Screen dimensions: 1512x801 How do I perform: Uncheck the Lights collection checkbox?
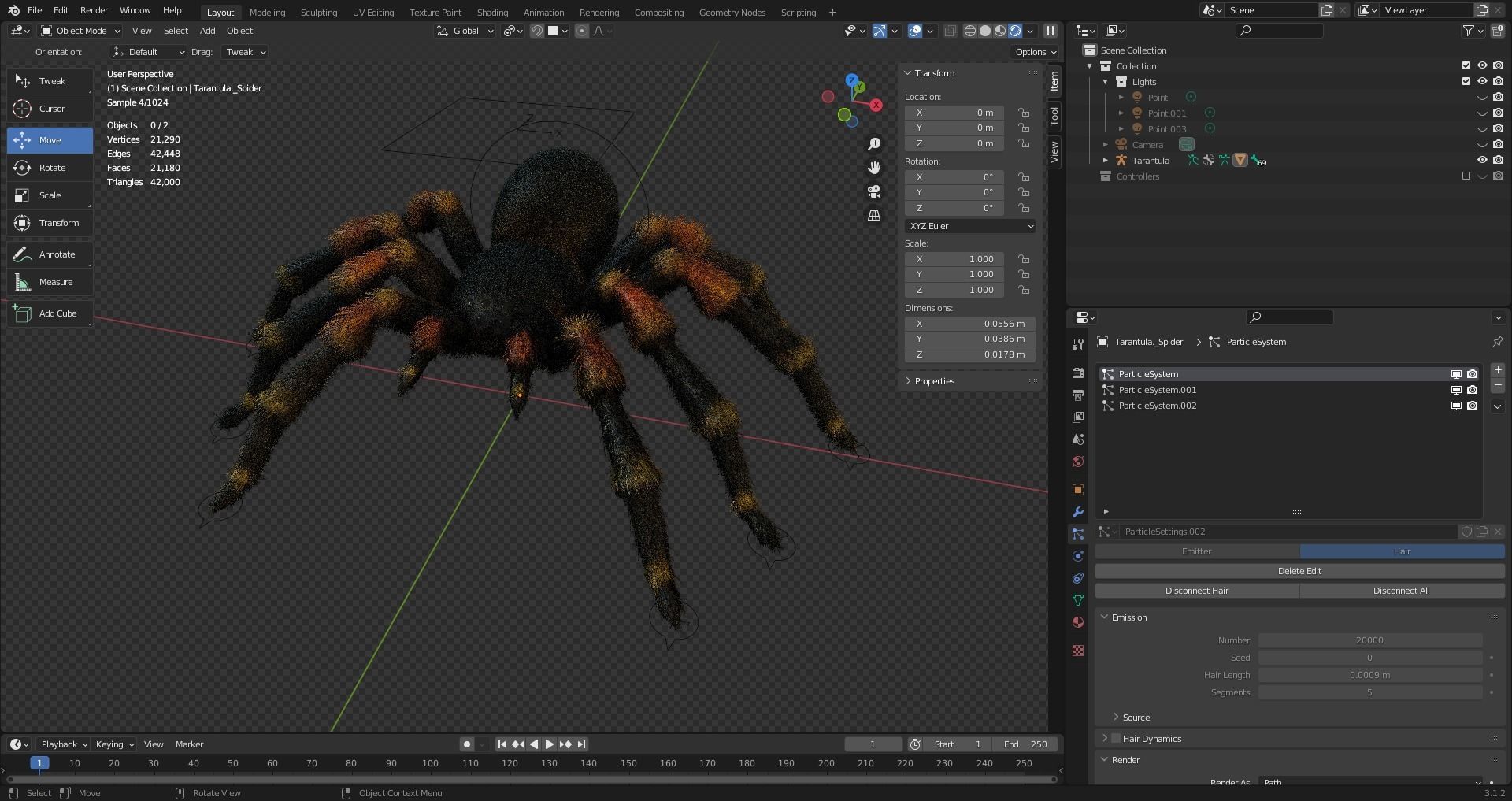pyautogui.click(x=1466, y=82)
